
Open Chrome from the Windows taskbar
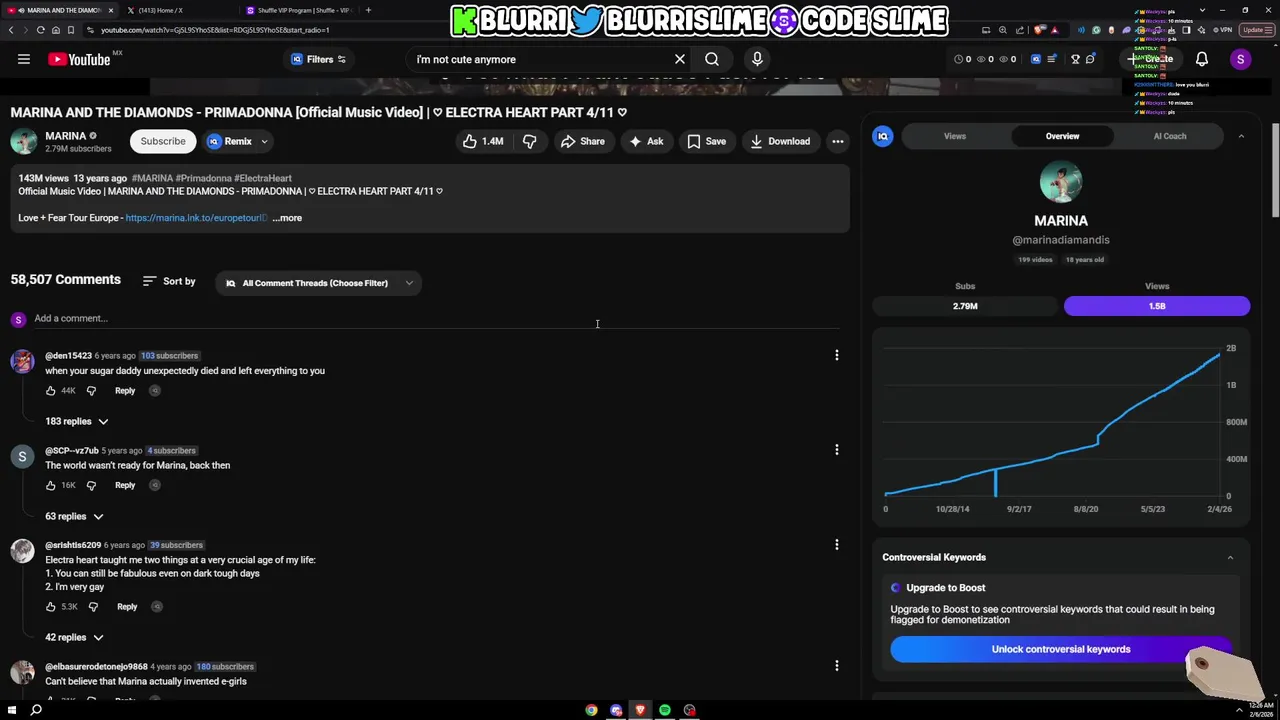pos(592,710)
